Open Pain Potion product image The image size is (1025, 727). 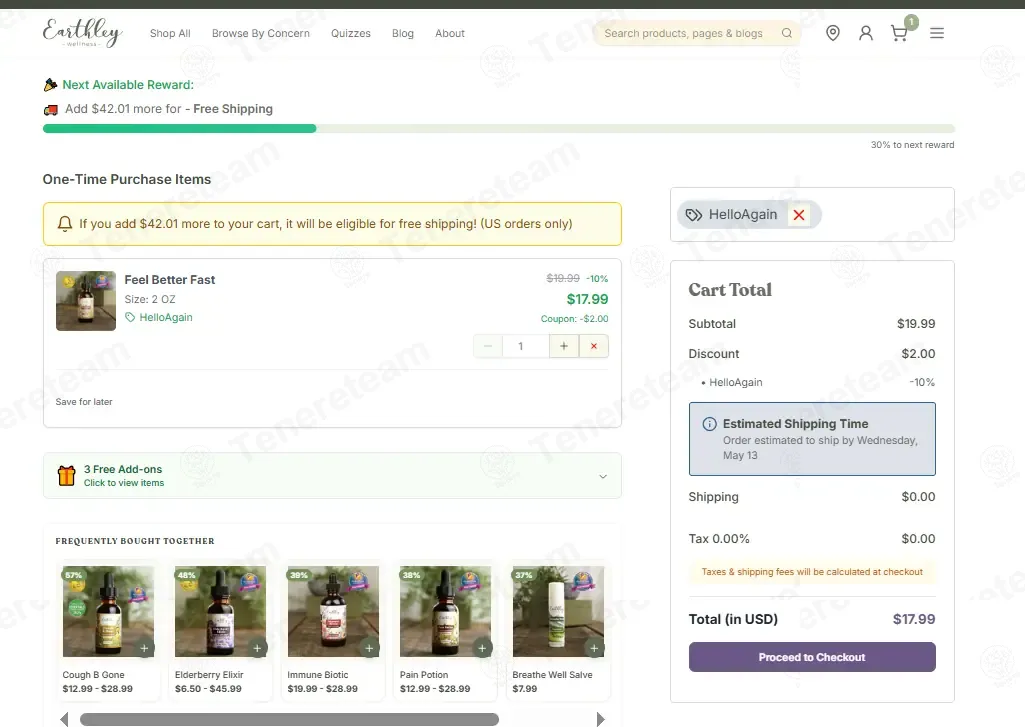tap(445, 611)
